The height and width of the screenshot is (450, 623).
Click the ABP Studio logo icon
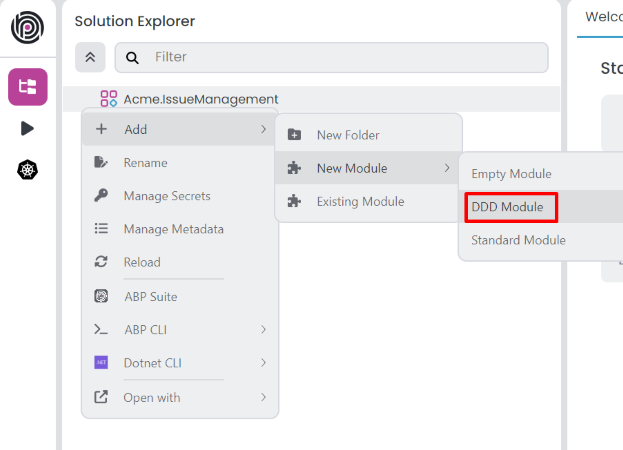coord(27,27)
